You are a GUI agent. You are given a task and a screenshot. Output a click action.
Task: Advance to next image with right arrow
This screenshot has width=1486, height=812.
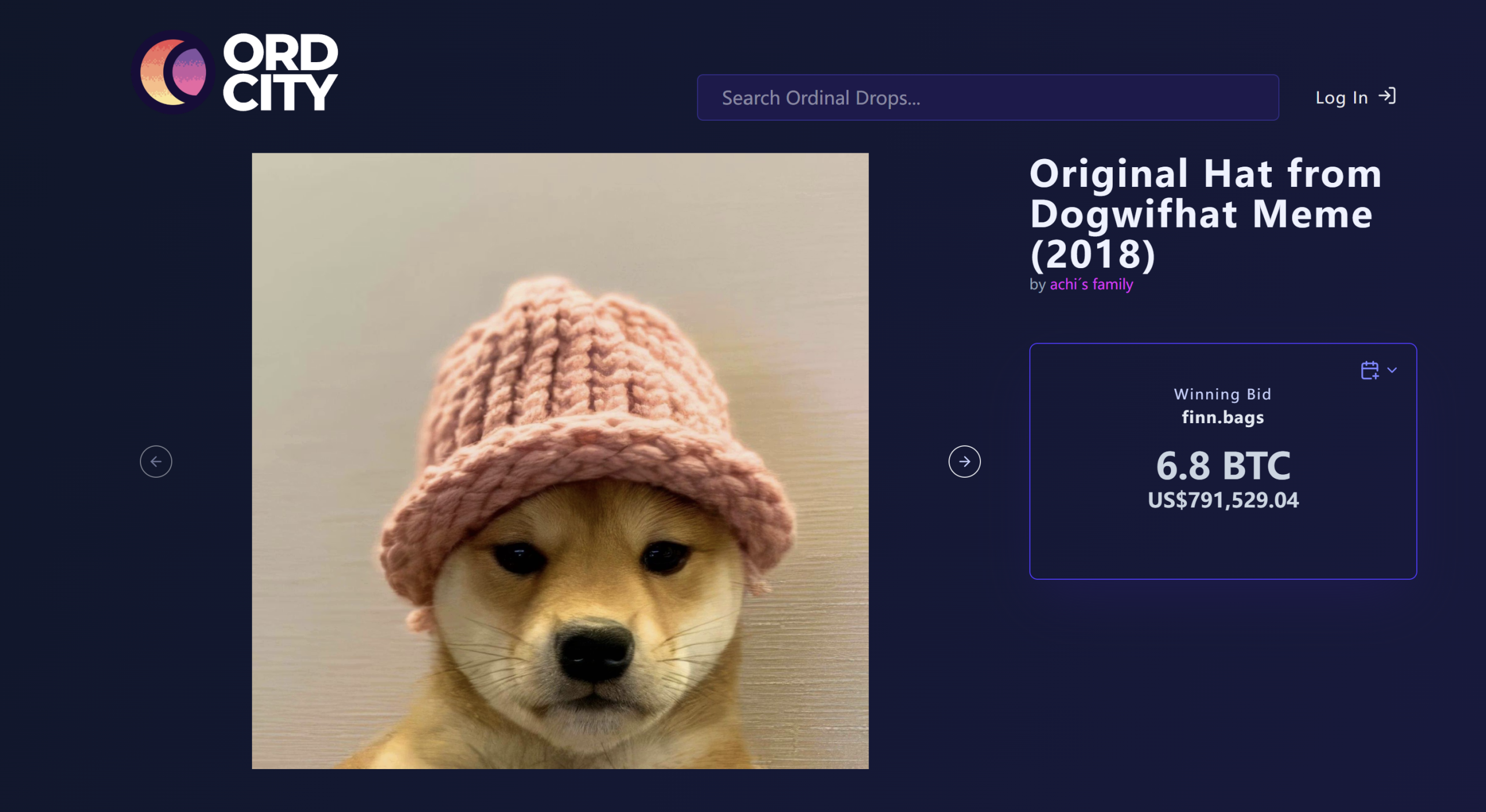[x=964, y=461]
